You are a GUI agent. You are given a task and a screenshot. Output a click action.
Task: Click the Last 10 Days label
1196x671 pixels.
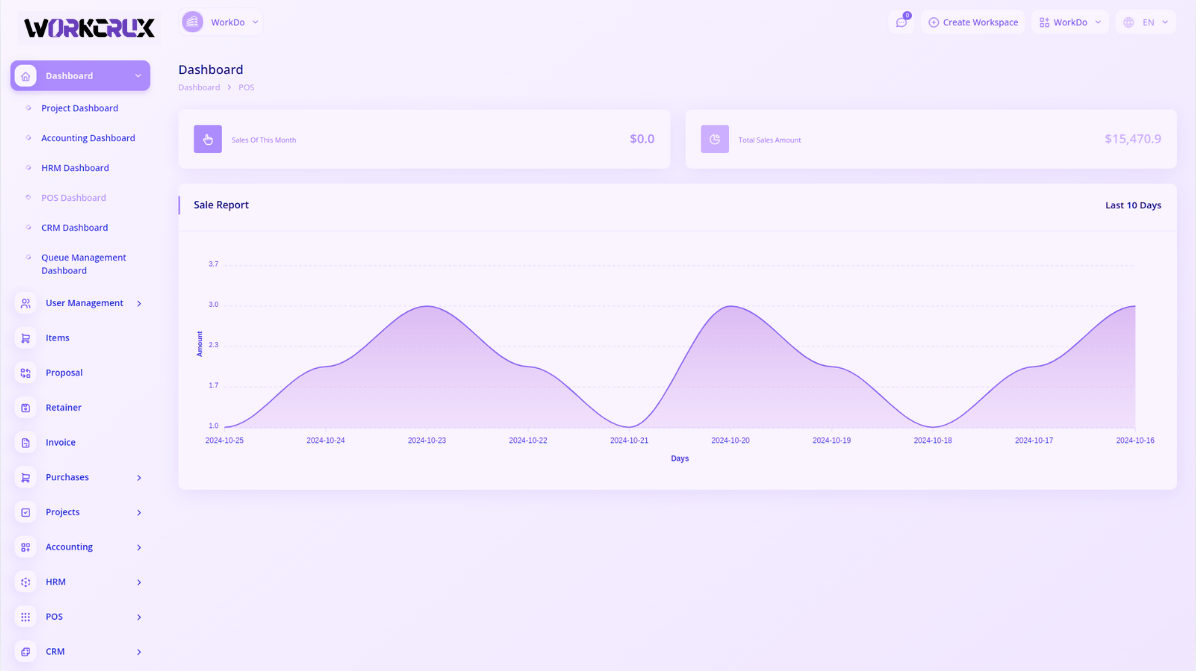click(x=1133, y=205)
